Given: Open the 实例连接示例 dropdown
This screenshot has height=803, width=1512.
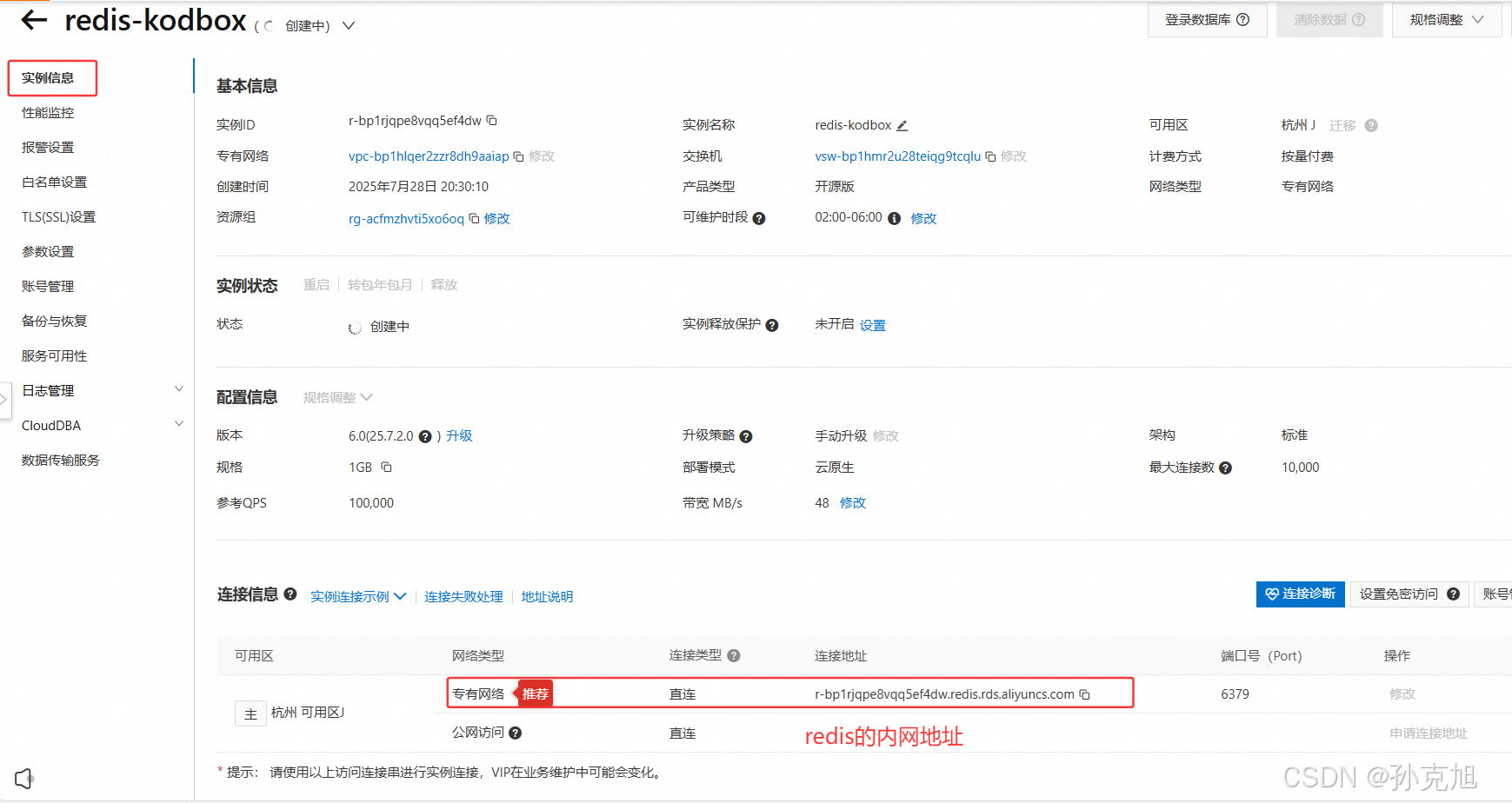Looking at the screenshot, I should point(358,596).
